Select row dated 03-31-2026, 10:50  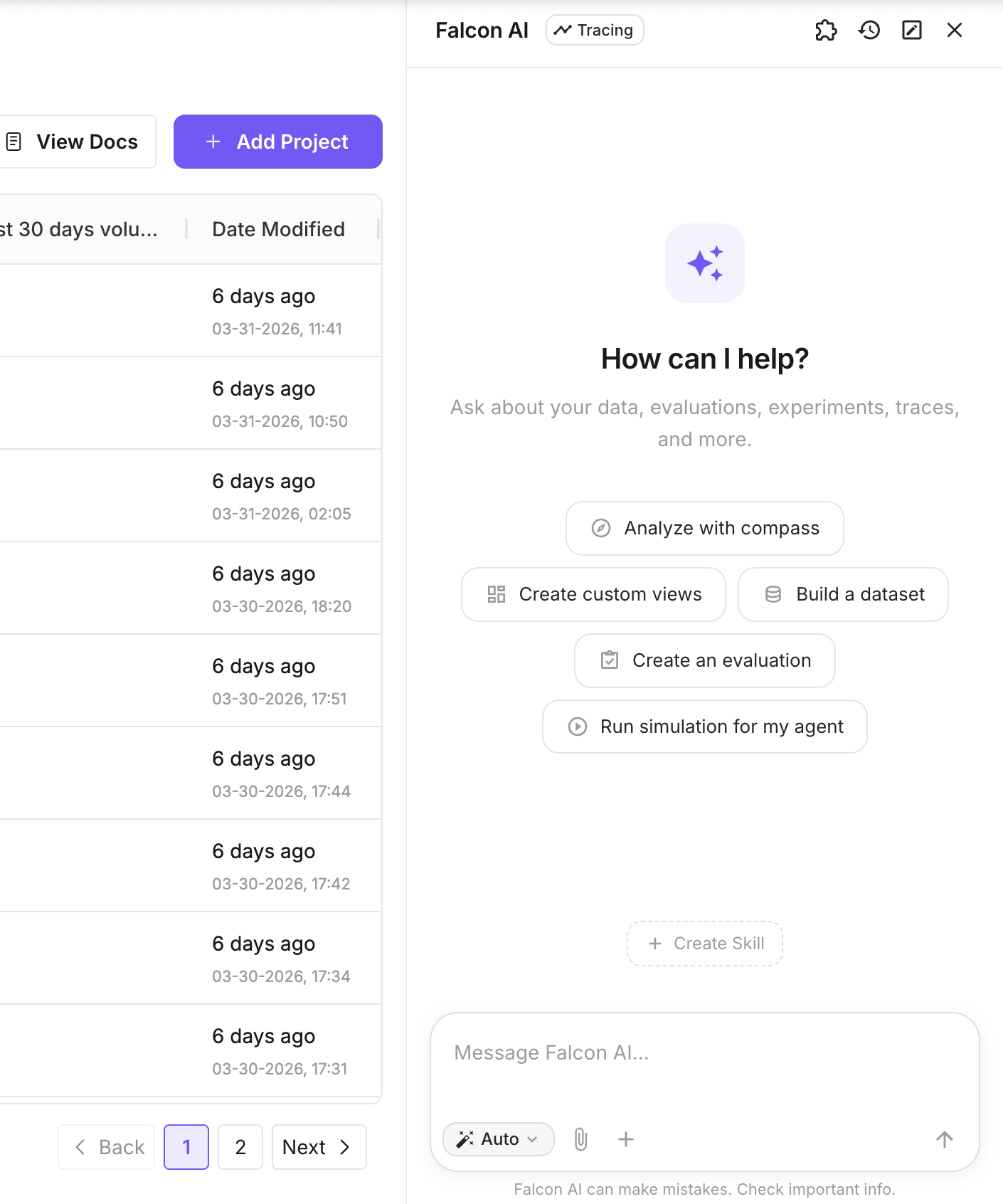[x=191, y=403]
